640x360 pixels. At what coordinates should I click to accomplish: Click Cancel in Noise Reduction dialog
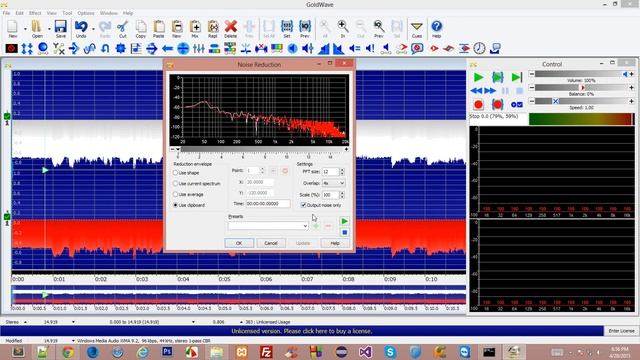[271, 243]
